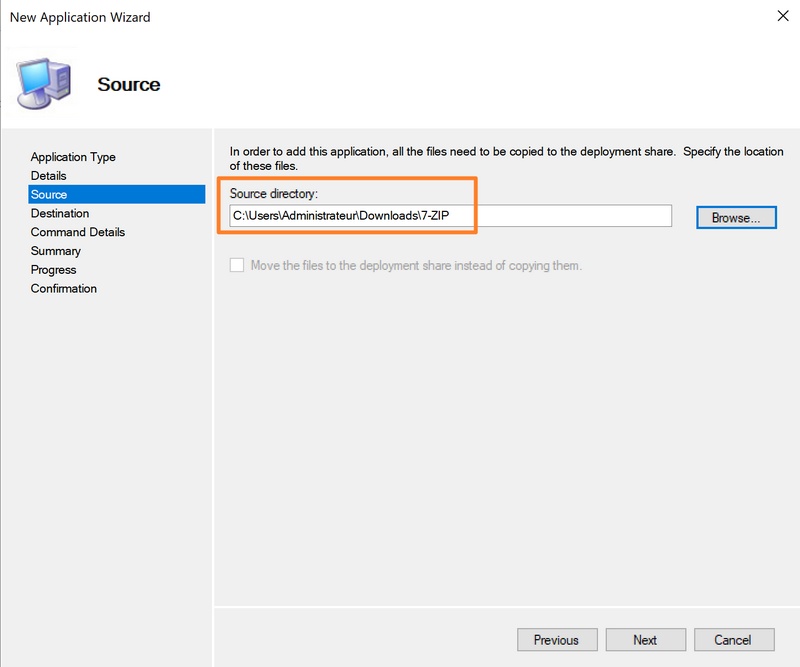800x667 pixels.
Task: Click inside the Source directory text field
Action: pos(450,216)
